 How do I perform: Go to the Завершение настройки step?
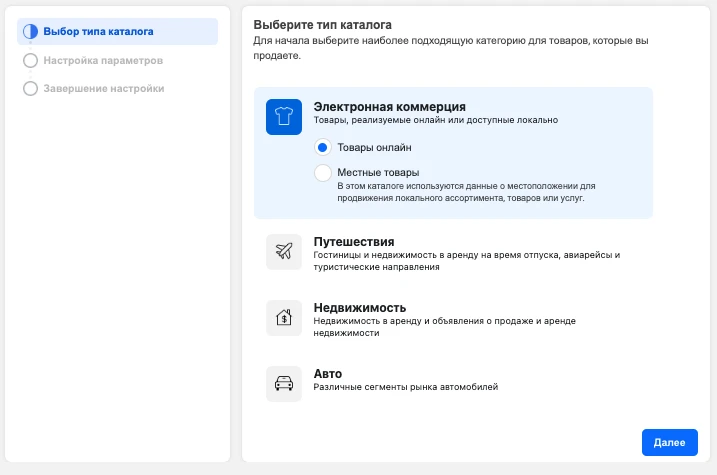[104, 88]
